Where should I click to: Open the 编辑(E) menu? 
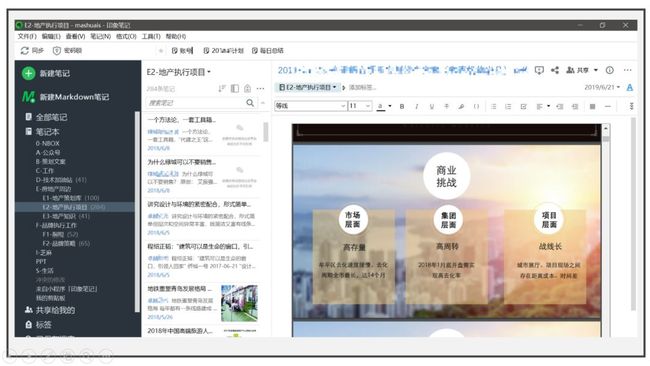pos(51,36)
